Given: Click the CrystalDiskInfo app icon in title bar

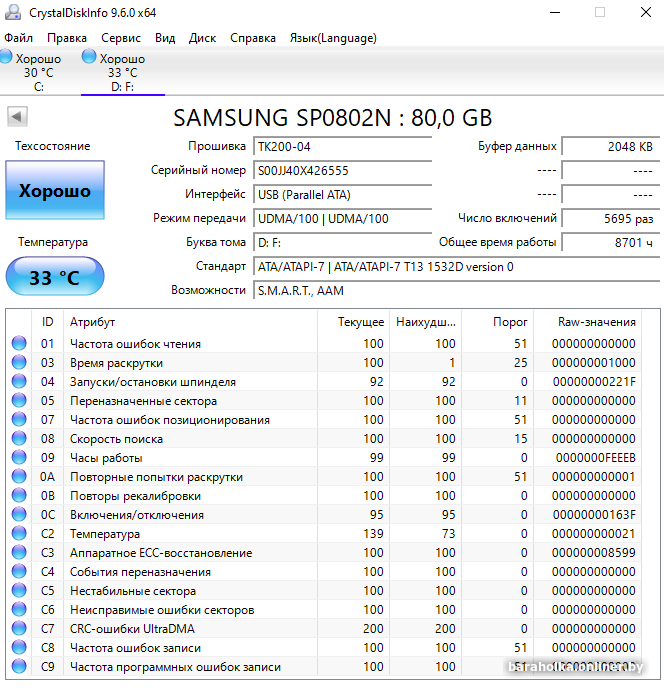Looking at the screenshot, I should tap(12, 12).
